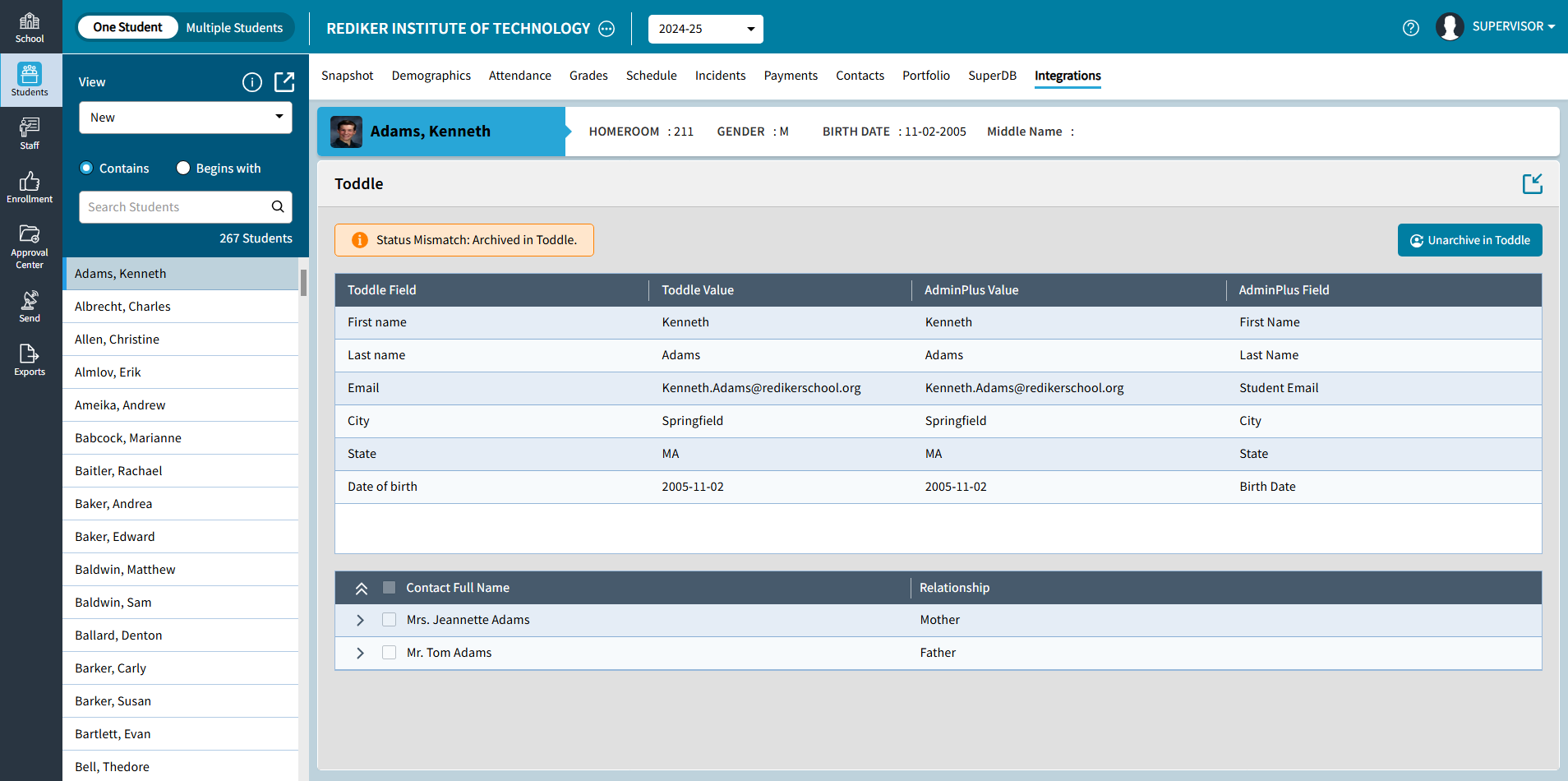Switch to Multiple Students mode
The width and height of the screenshot is (1568, 781).
click(234, 28)
